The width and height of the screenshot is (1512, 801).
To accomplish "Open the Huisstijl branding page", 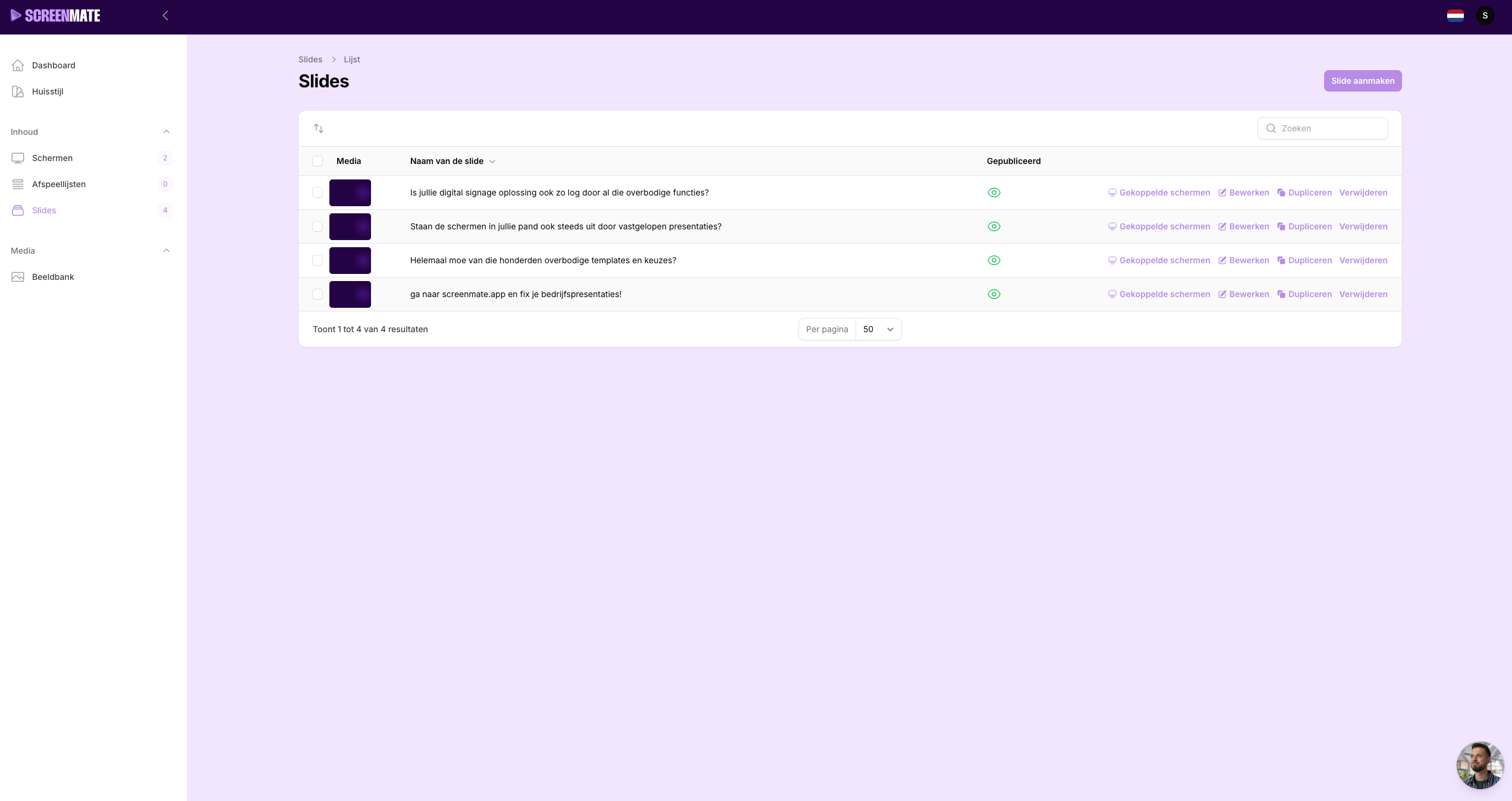I will [48, 92].
